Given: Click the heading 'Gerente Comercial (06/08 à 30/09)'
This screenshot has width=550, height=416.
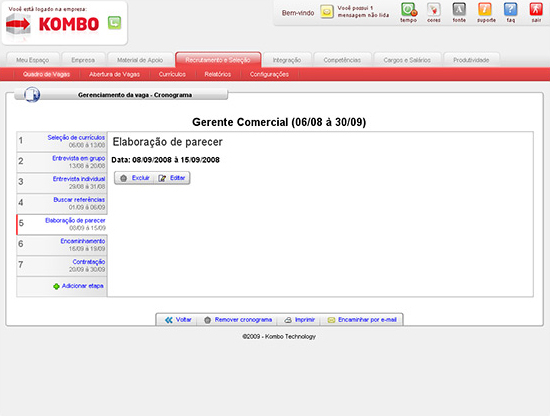Looking at the screenshot, I should click(x=279, y=122).
